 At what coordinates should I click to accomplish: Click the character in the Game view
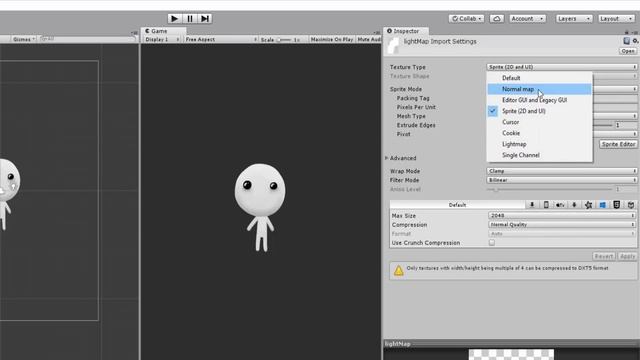[260, 207]
